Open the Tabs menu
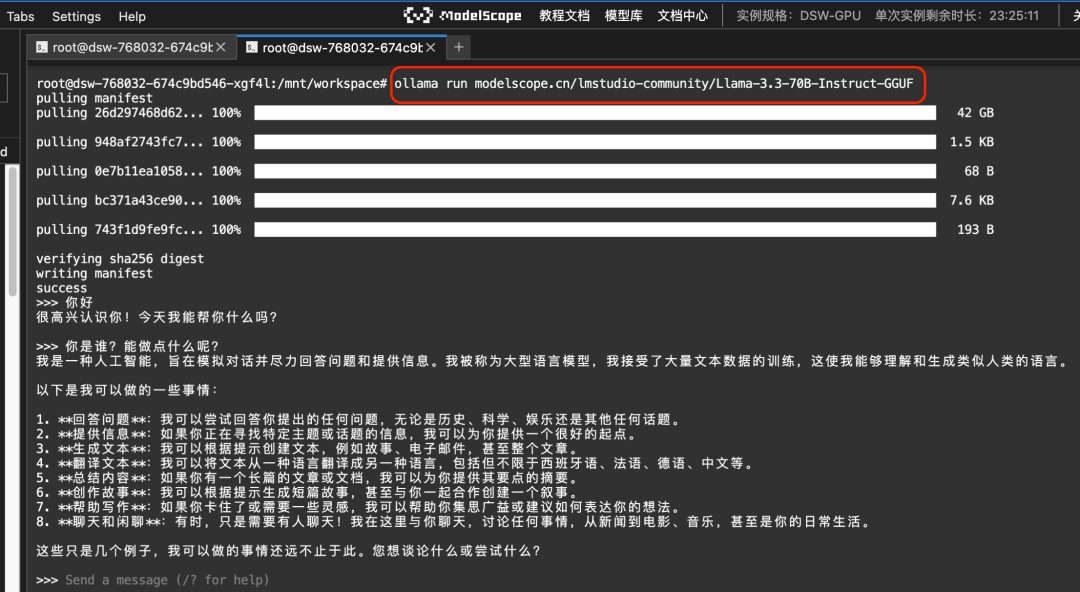 click(20, 16)
